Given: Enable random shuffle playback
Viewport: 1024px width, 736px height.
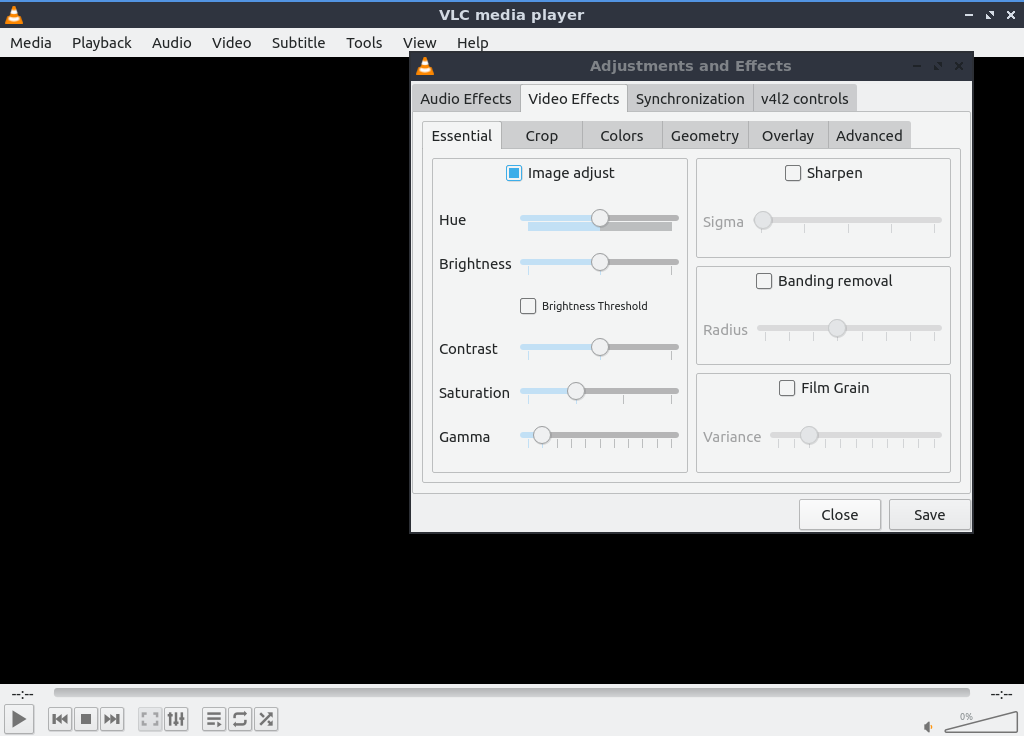Looking at the screenshot, I should (266, 719).
